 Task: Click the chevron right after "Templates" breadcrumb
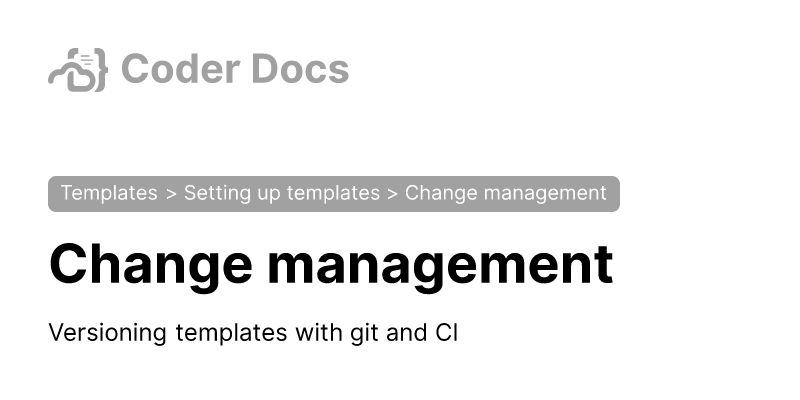[x=171, y=193]
